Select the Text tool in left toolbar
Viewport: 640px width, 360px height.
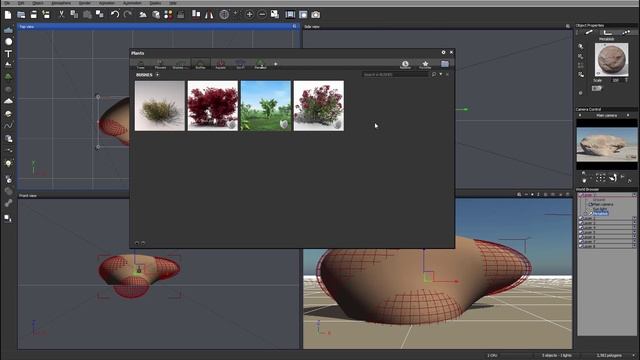pyautogui.click(x=8, y=53)
